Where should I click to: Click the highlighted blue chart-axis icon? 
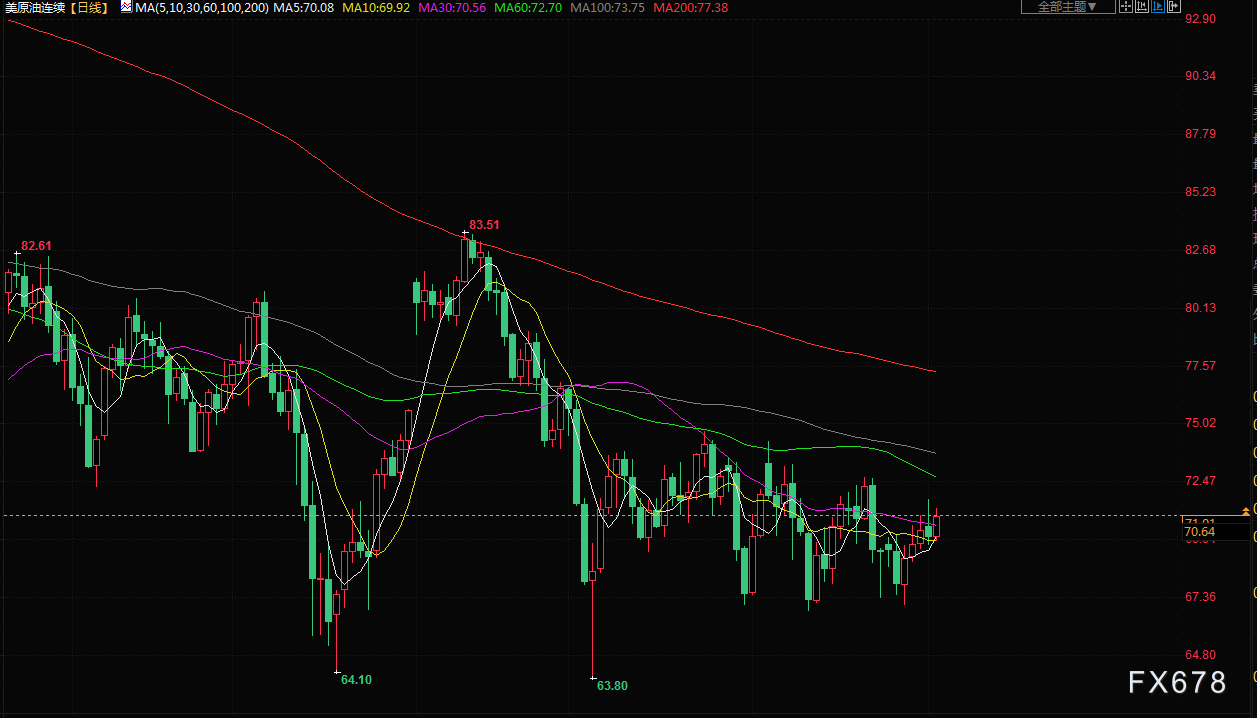1158,6
